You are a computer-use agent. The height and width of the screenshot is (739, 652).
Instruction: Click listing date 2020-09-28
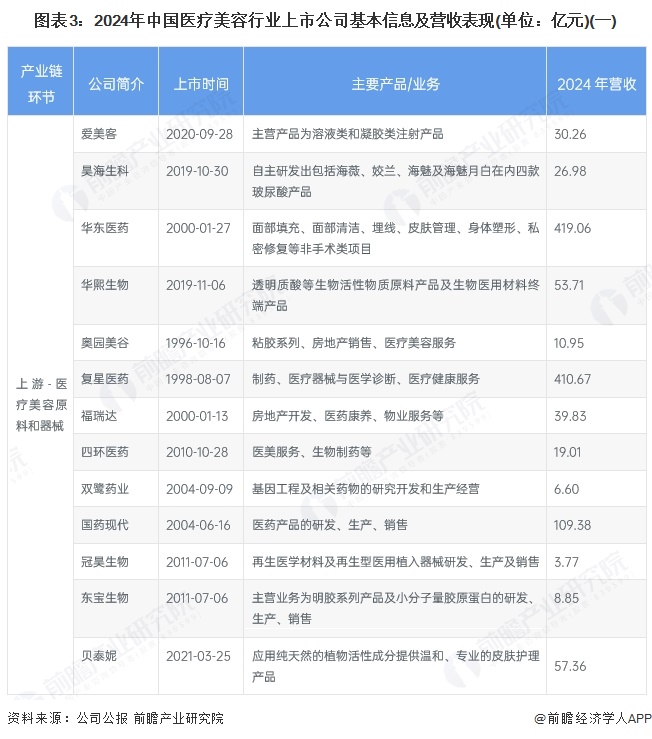pos(199,134)
